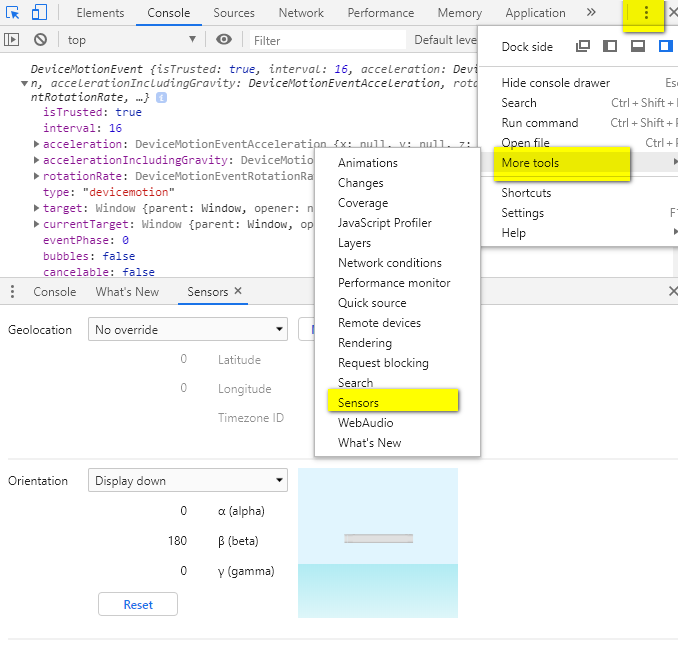Expand the rotationRate property
This screenshot has height=646, width=678.
coord(36,176)
